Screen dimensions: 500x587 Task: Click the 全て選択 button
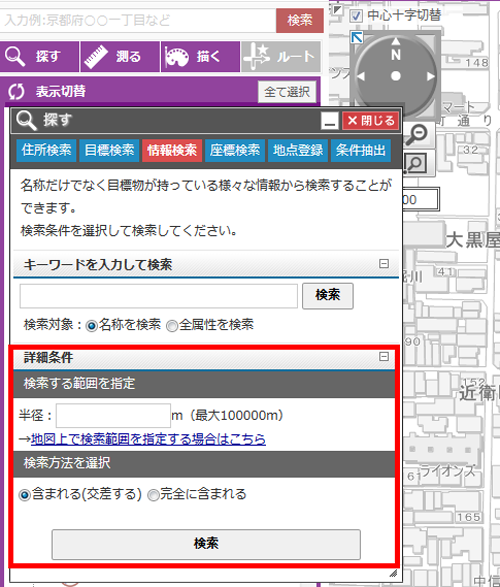pos(287,92)
